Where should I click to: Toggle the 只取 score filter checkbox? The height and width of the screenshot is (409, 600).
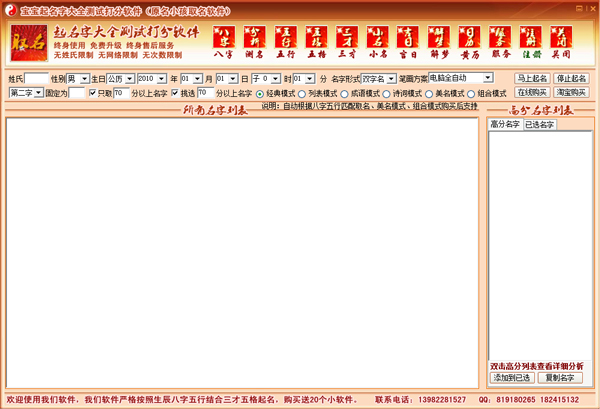click(93, 93)
